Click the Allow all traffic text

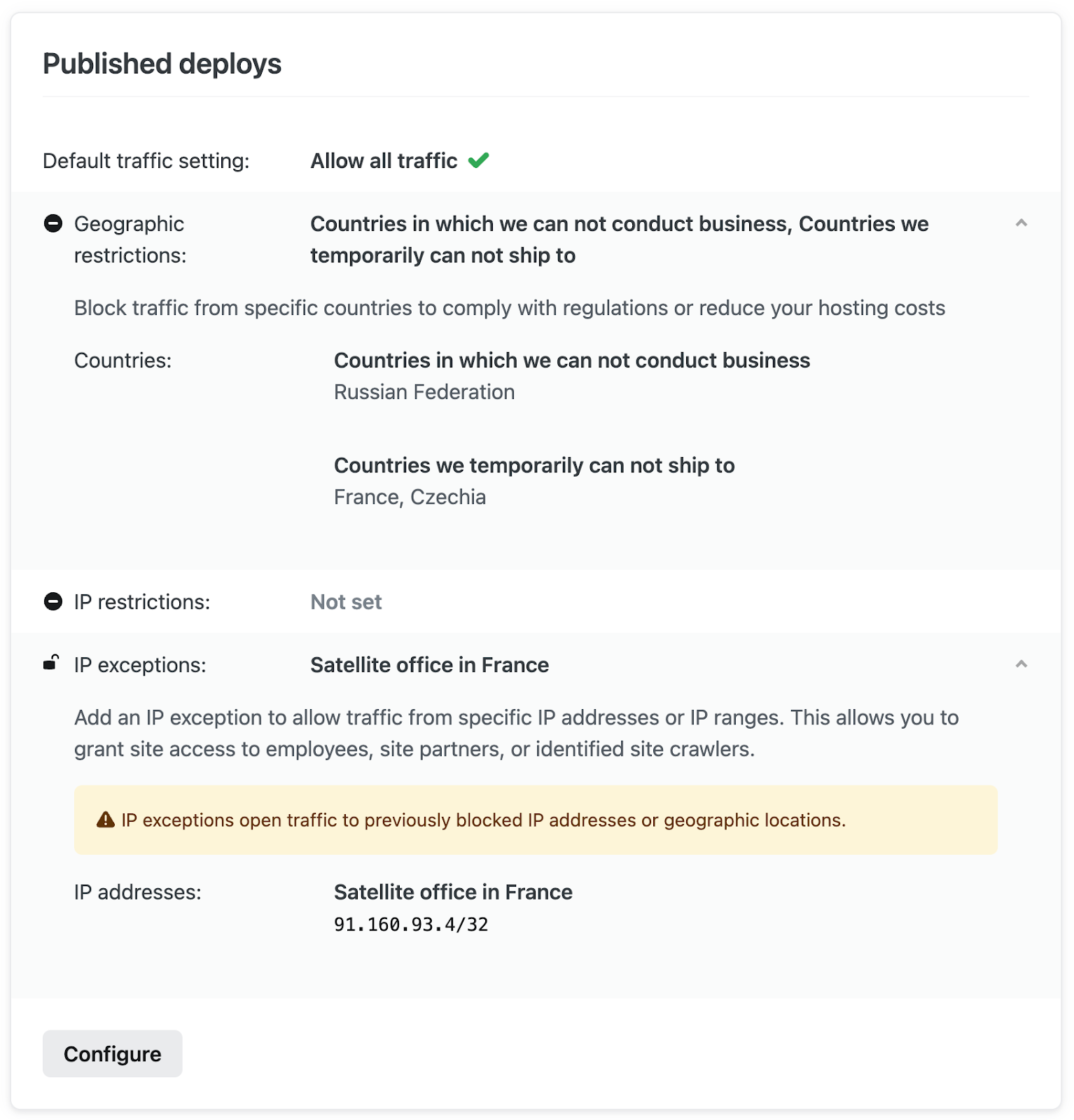384,161
